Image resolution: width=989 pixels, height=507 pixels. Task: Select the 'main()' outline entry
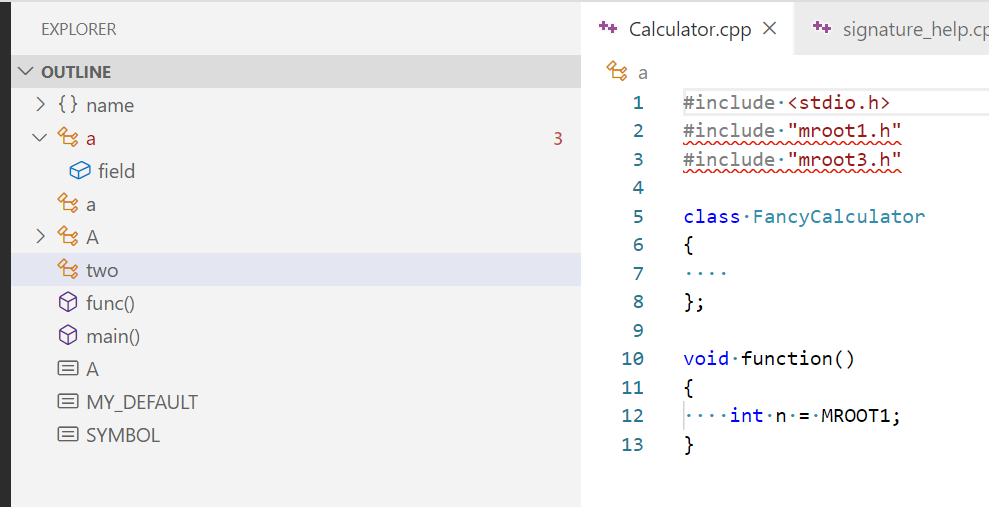(x=296, y=336)
